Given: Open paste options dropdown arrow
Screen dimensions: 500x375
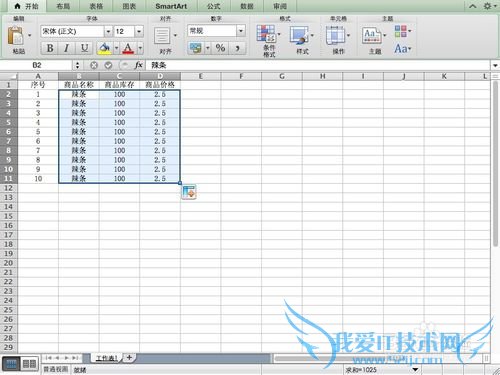Looking at the screenshot, I should click(29, 35).
